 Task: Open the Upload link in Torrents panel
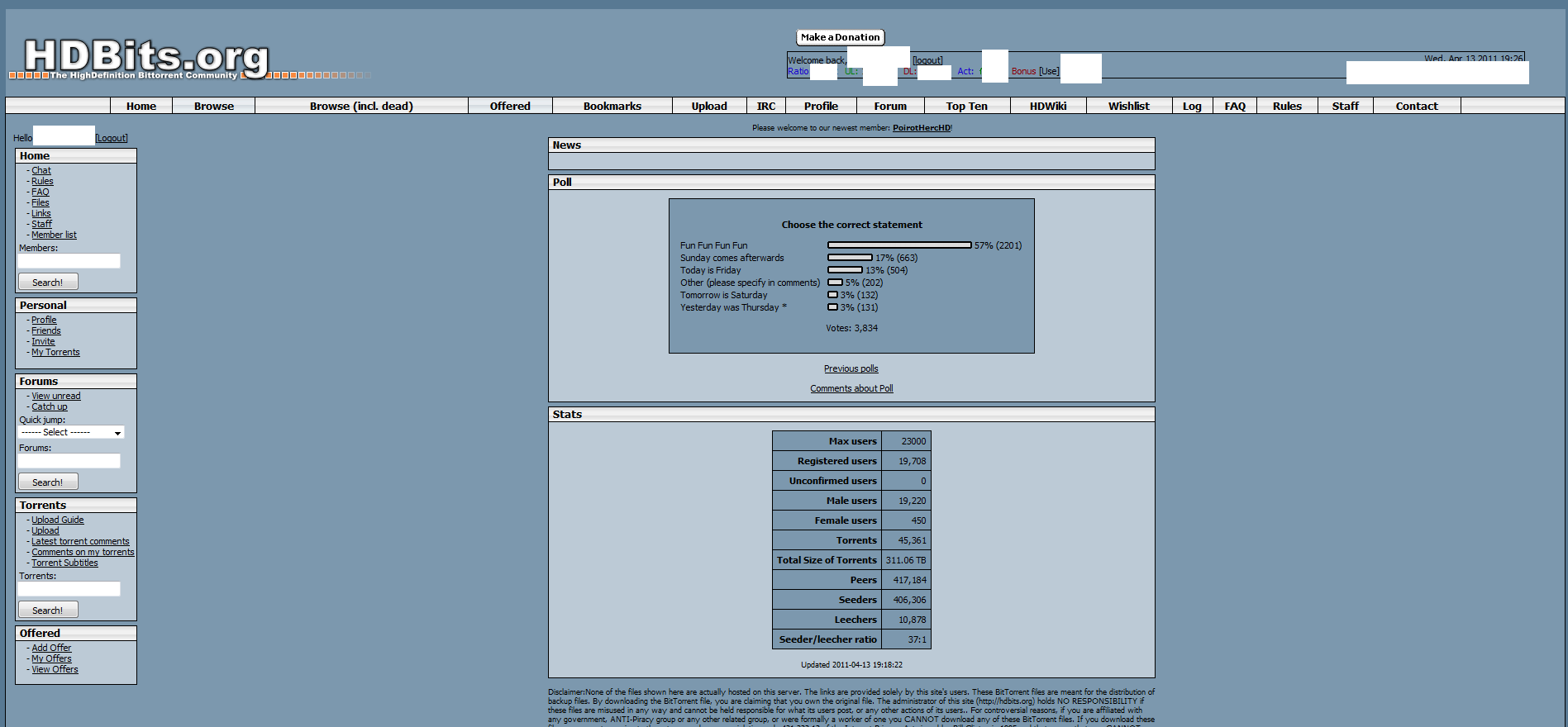pyautogui.click(x=45, y=530)
